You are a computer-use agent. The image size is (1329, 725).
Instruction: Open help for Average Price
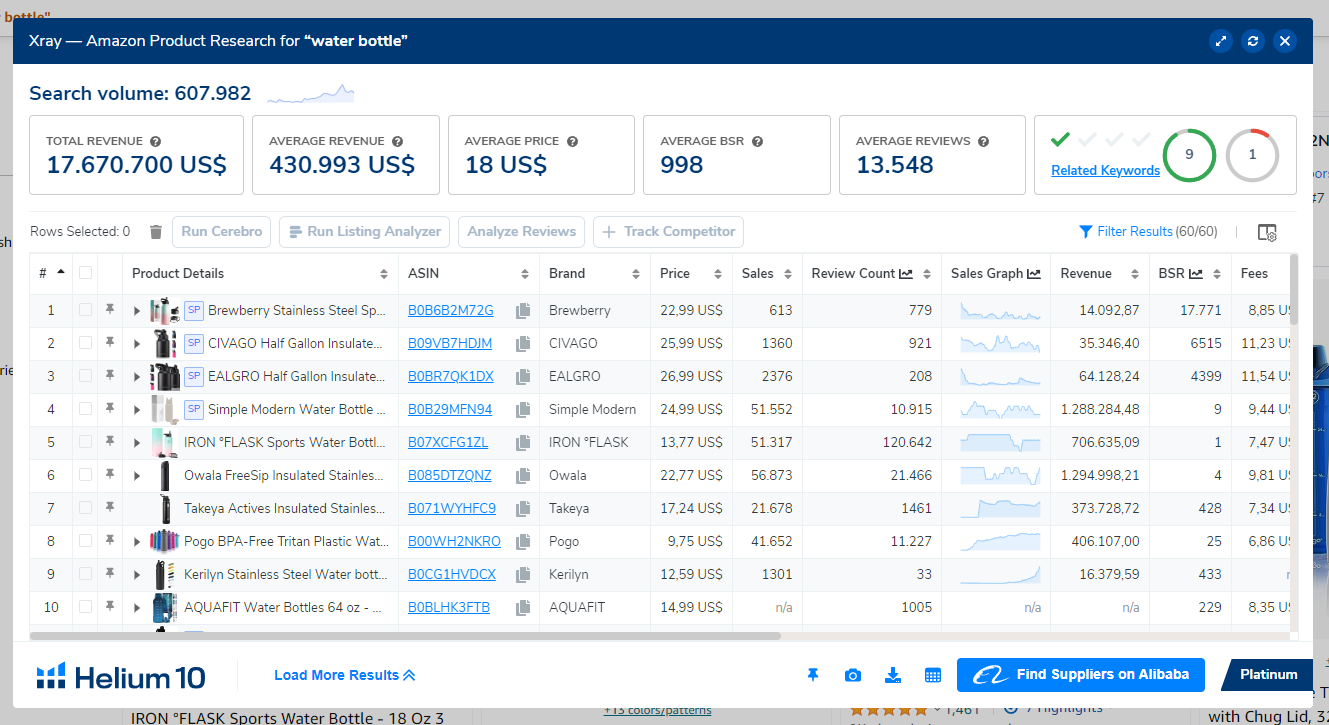pyautogui.click(x=572, y=142)
